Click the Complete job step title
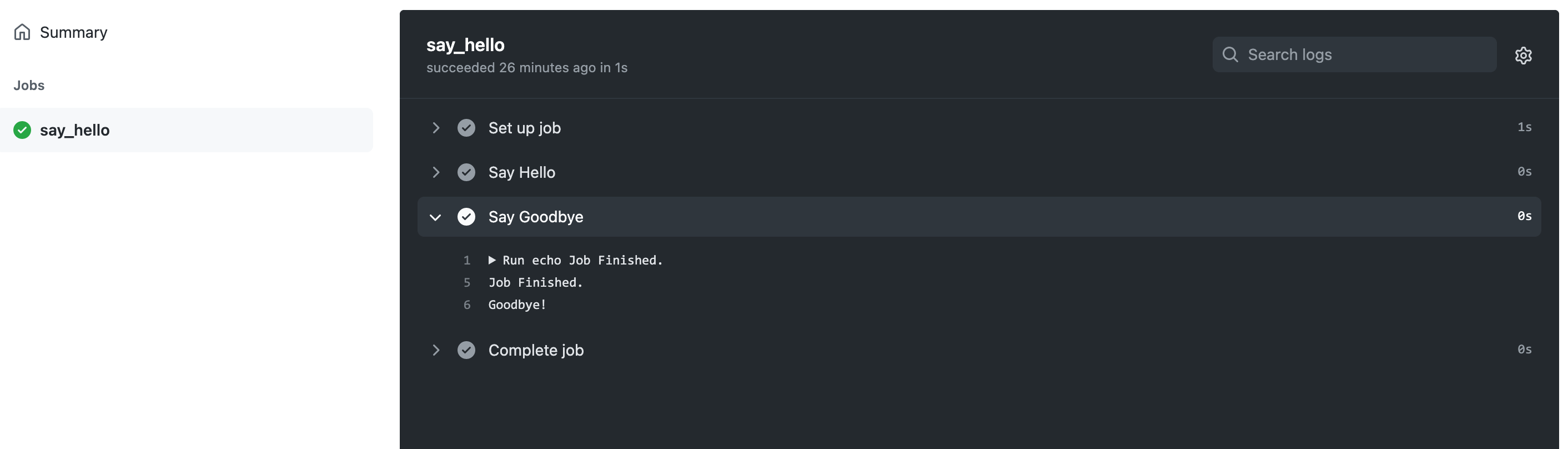1568x449 pixels. [x=536, y=350]
